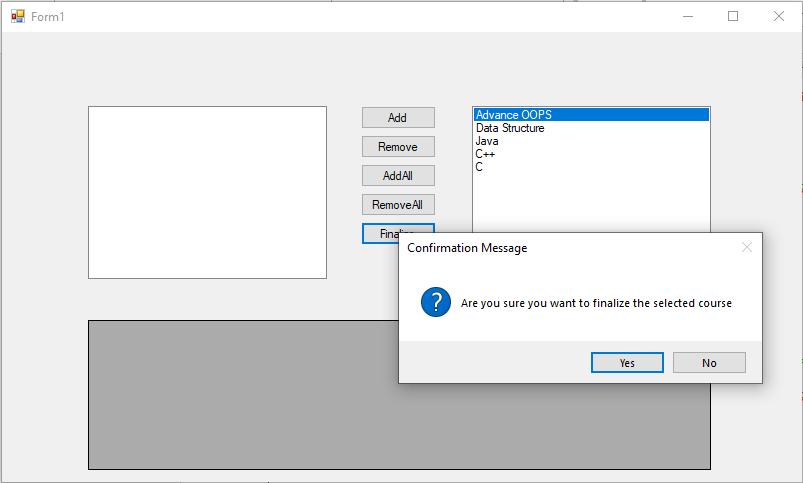Click the gray panel at the bottom

coord(240,400)
